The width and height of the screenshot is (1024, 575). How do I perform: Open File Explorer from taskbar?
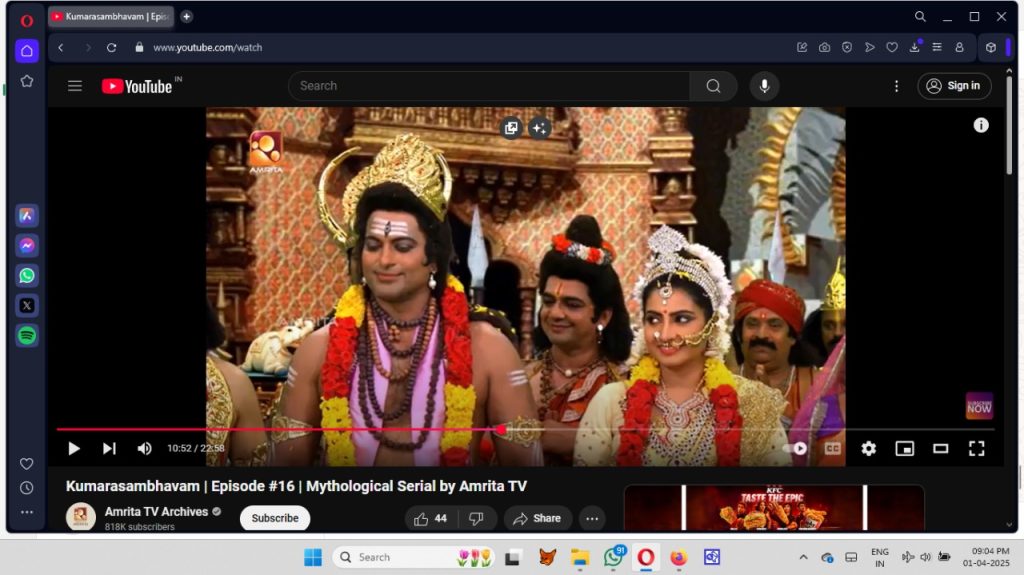pos(579,557)
